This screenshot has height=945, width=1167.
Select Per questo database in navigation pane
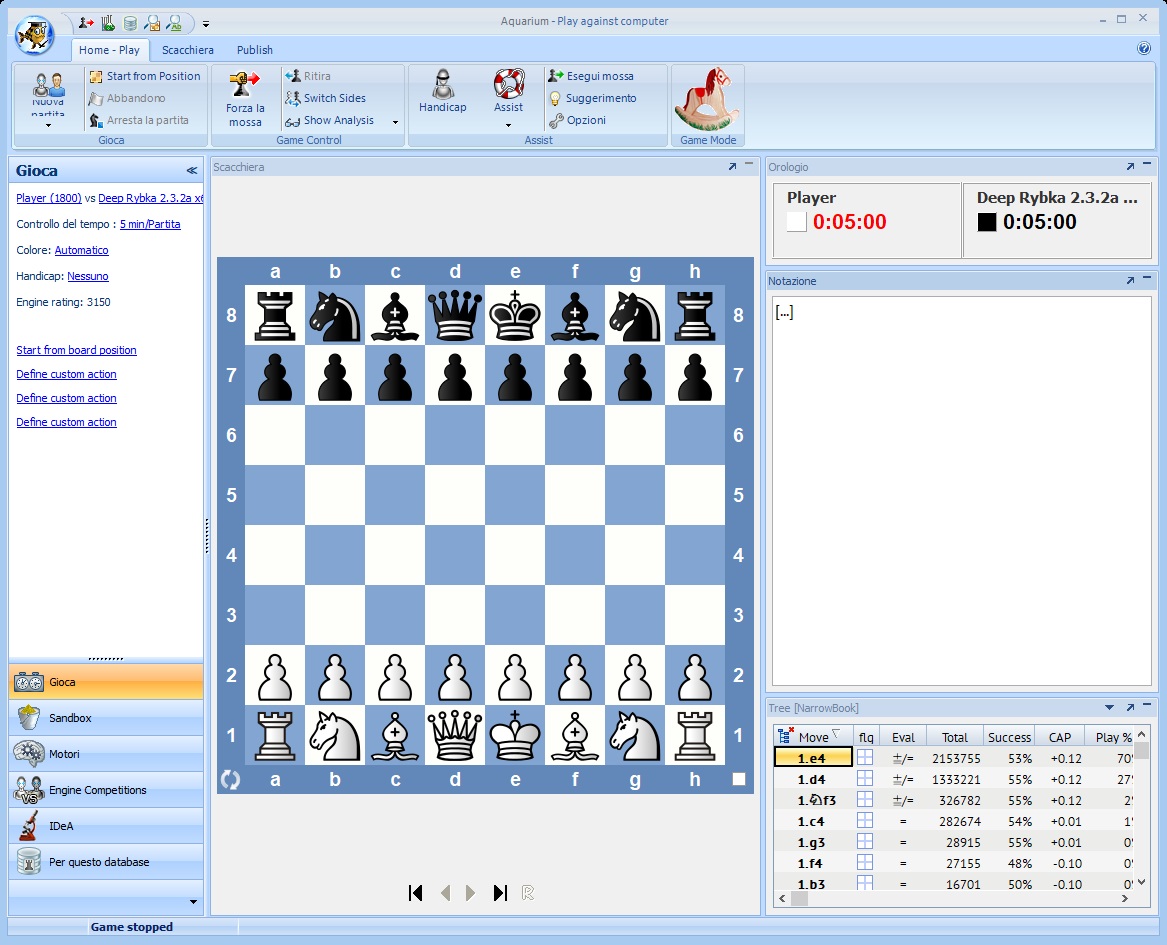click(x=106, y=862)
